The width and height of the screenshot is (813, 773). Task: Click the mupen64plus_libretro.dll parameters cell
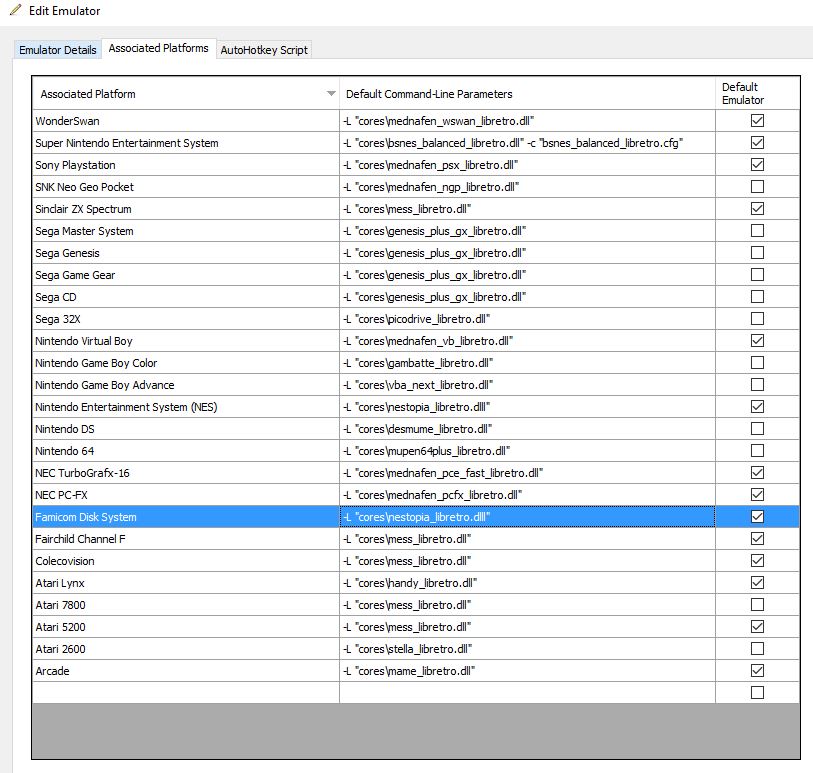[527, 451]
